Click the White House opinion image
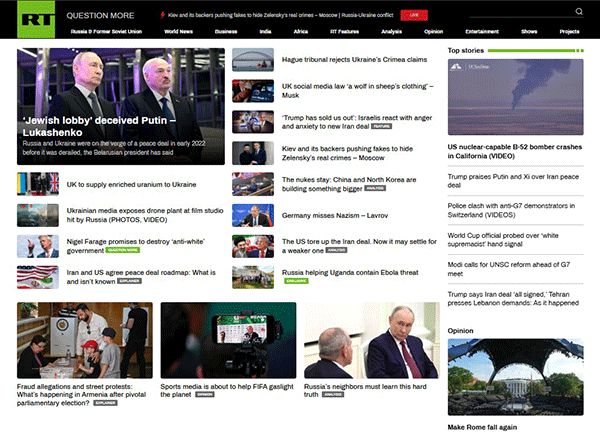600x432 pixels. [515, 377]
